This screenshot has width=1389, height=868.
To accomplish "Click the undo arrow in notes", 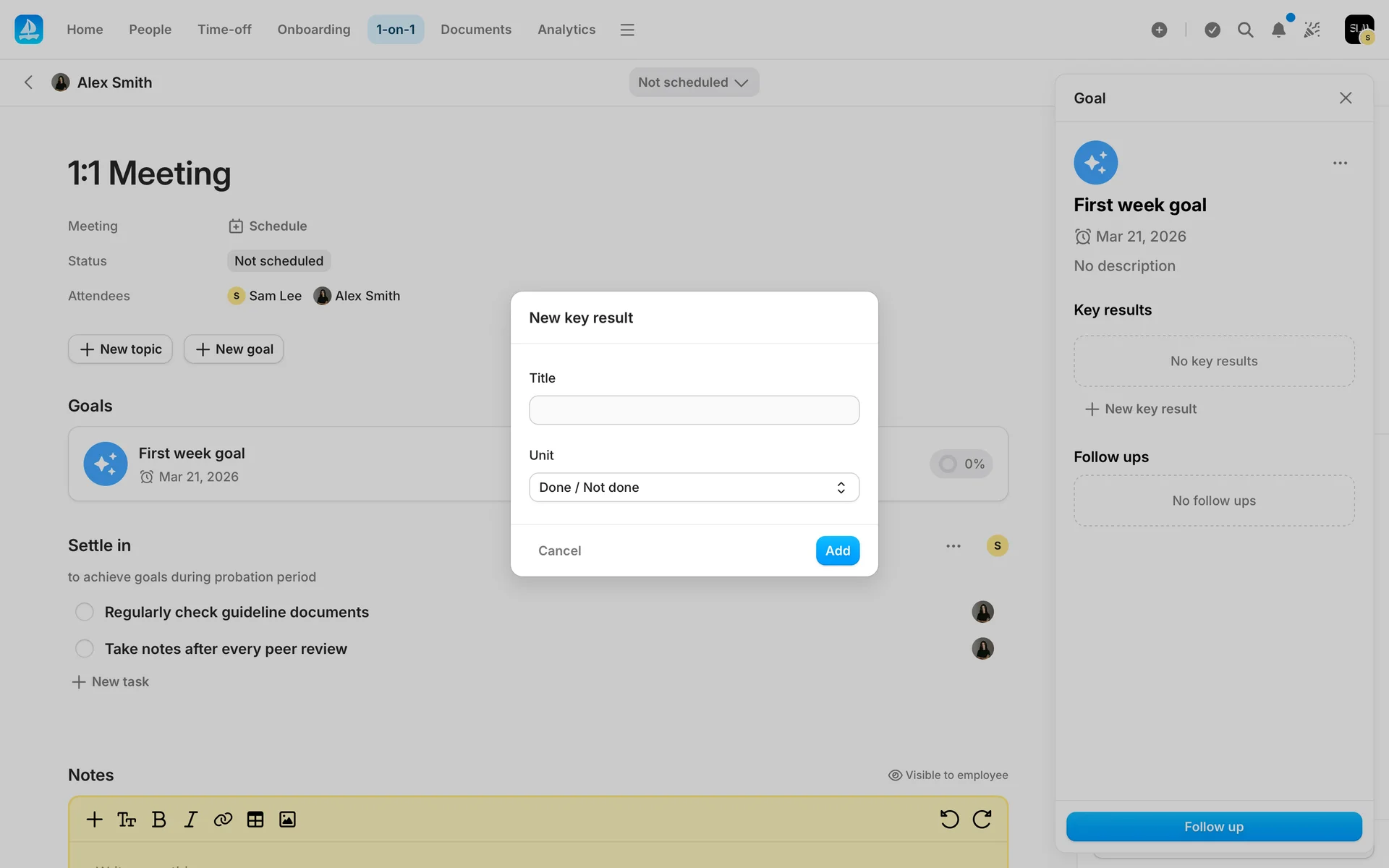I will (949, 820).
